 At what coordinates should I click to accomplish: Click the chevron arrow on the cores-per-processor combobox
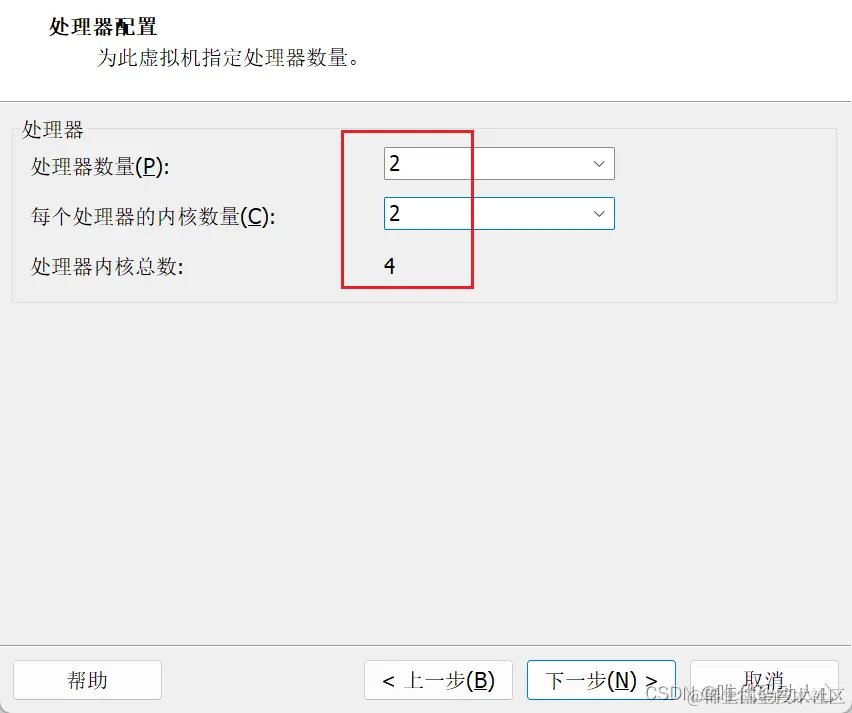pos(598,213)
